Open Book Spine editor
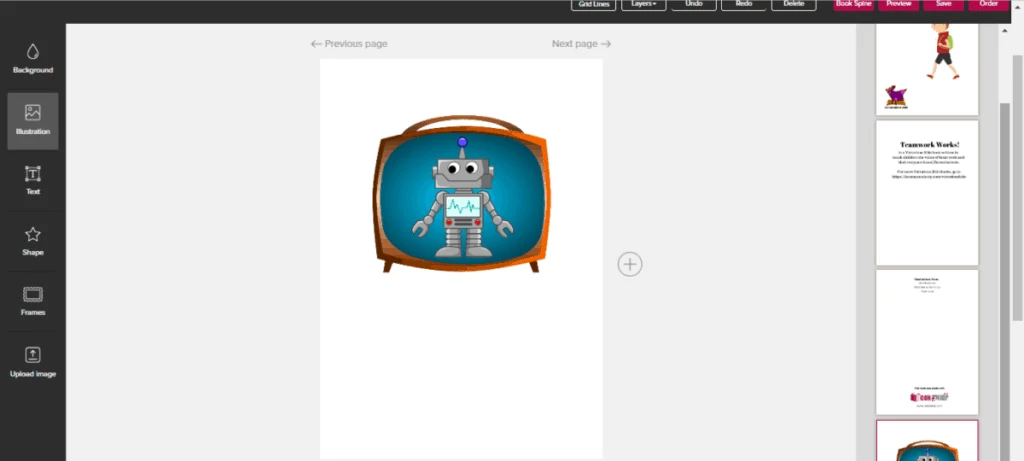 (x=854, y=5)
